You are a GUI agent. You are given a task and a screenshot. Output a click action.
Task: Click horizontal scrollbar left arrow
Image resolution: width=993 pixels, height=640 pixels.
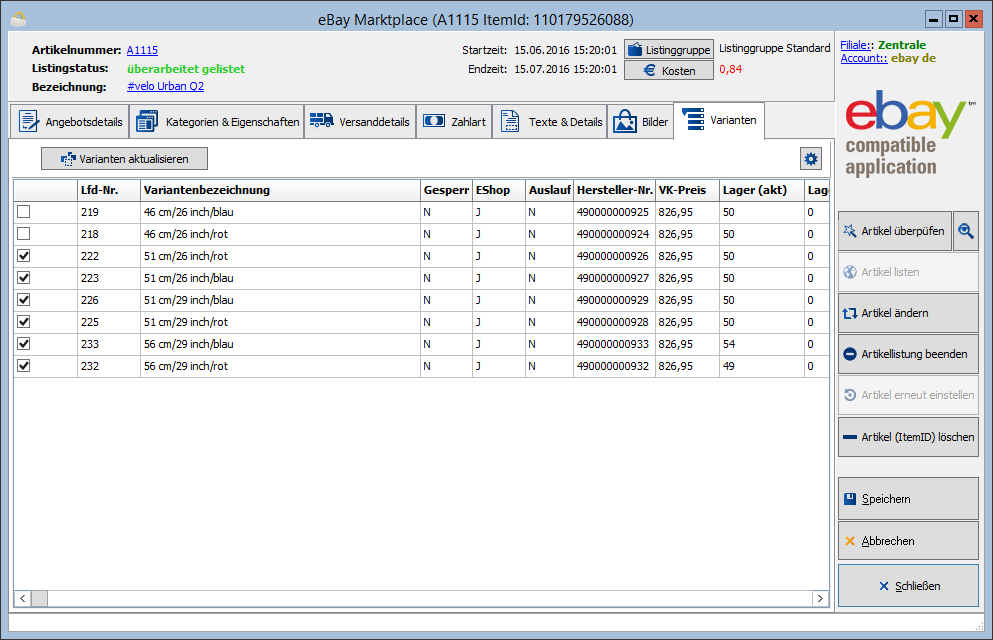23,598
